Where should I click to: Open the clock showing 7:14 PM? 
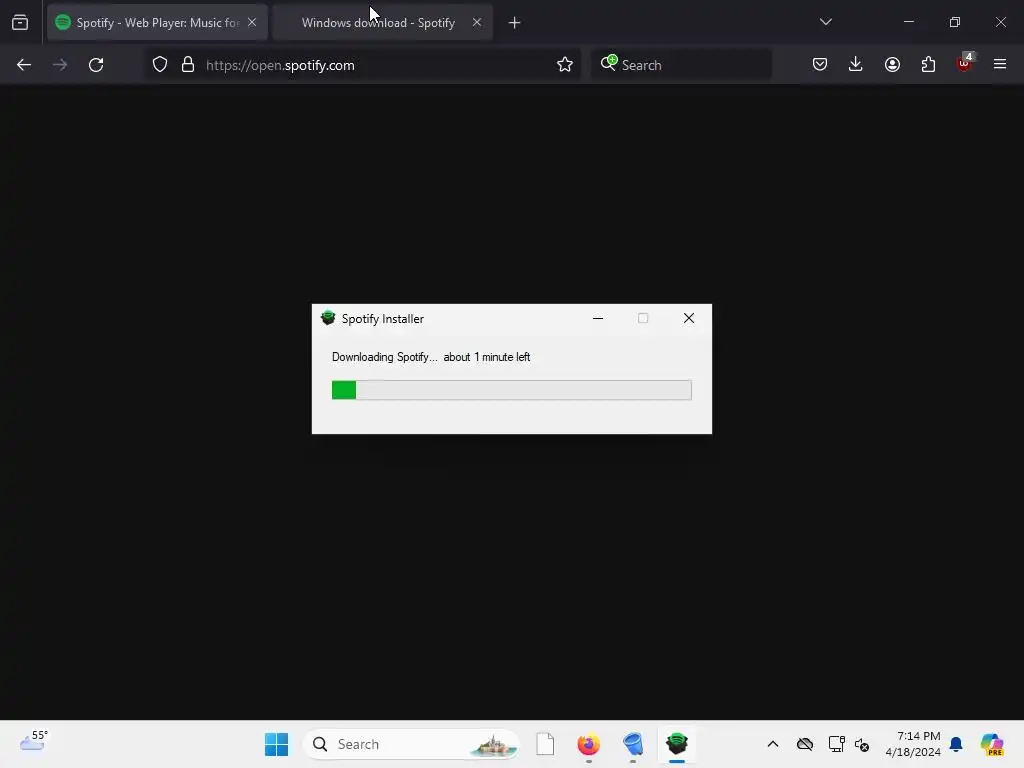(x=913, y=744)
